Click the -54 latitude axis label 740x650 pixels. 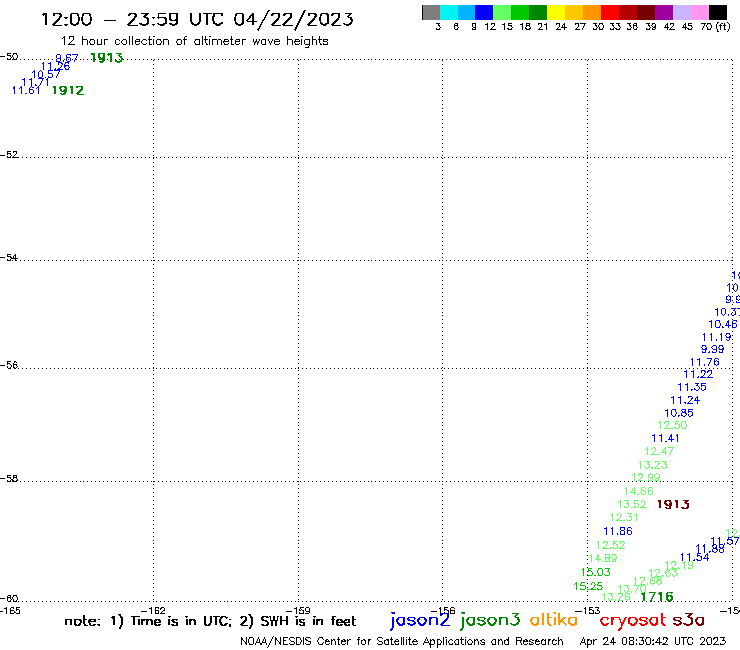9,258
